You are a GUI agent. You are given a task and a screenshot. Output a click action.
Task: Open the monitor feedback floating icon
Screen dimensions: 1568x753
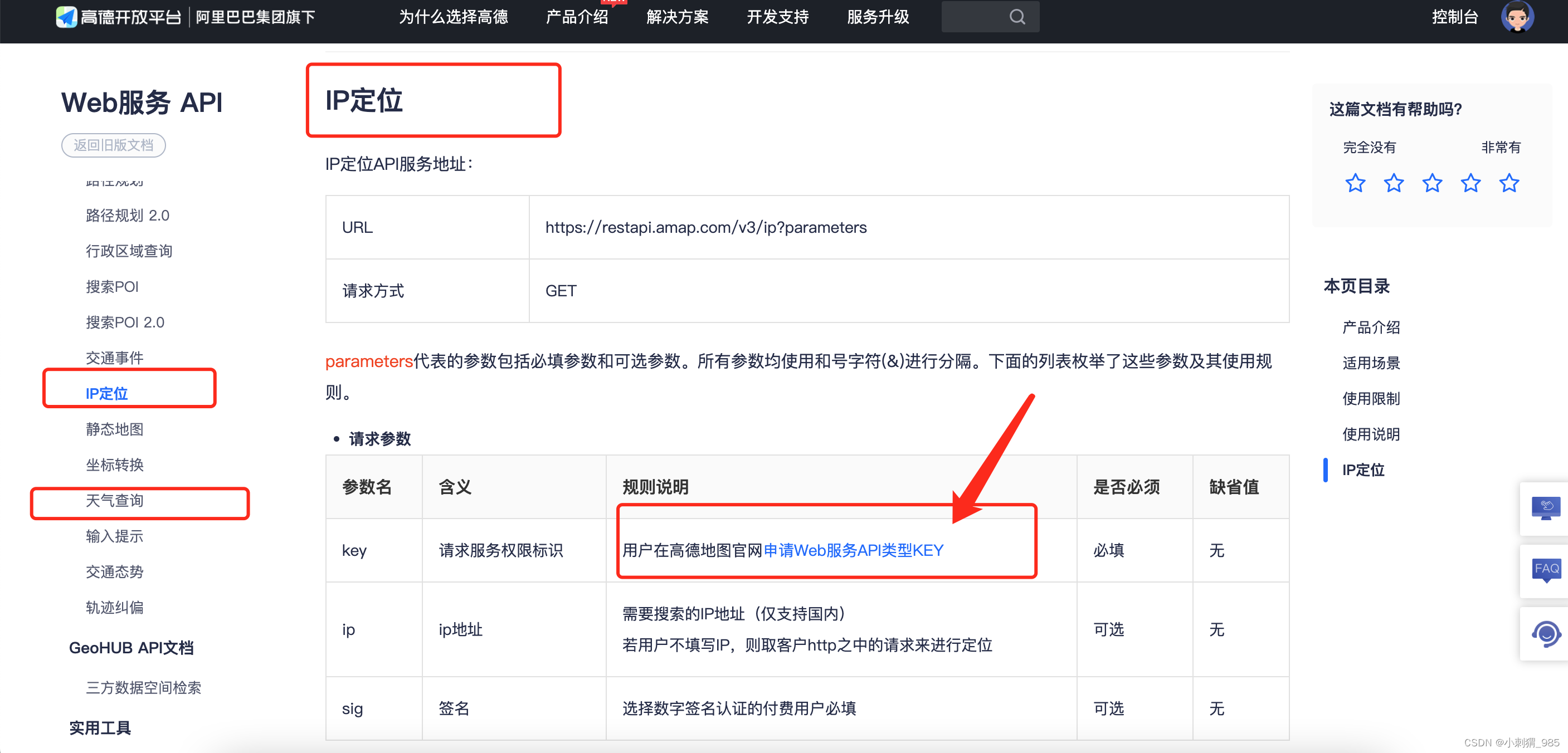(1546, 508)
